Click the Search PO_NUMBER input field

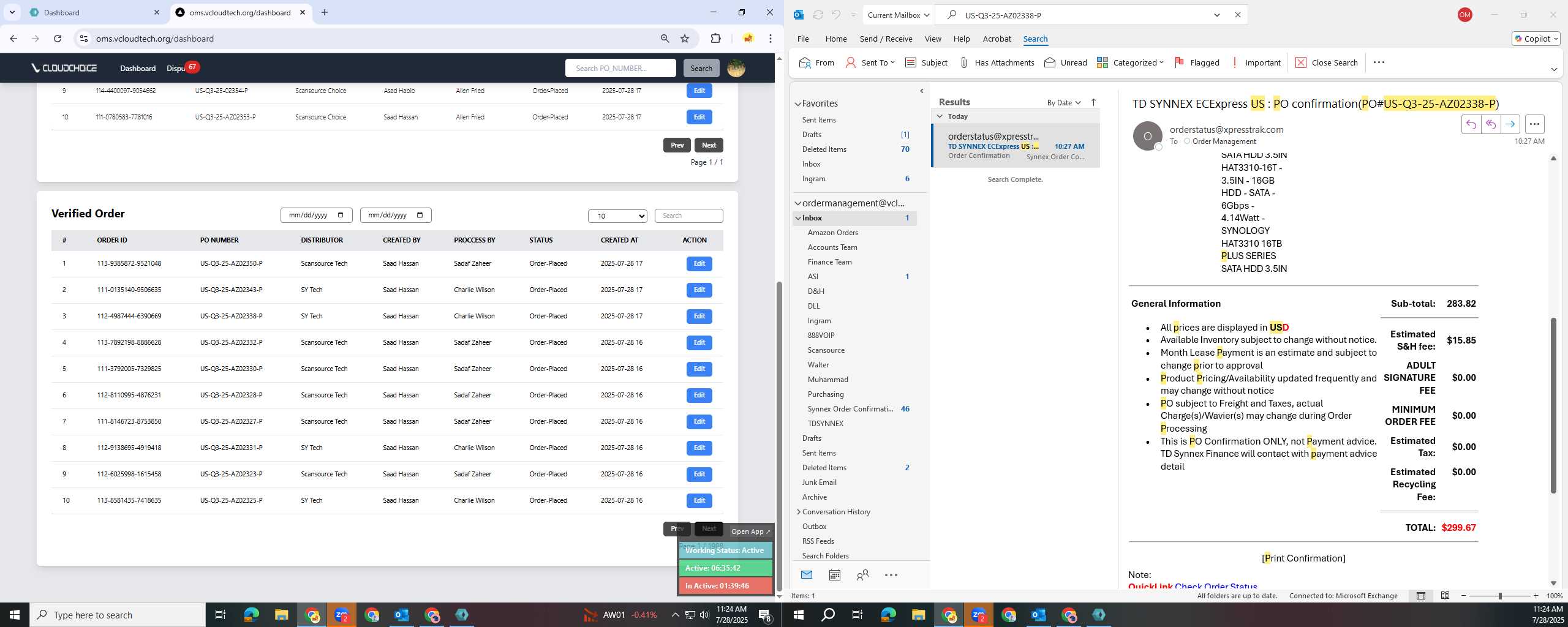pyautogui.click(x=620, y=68)
